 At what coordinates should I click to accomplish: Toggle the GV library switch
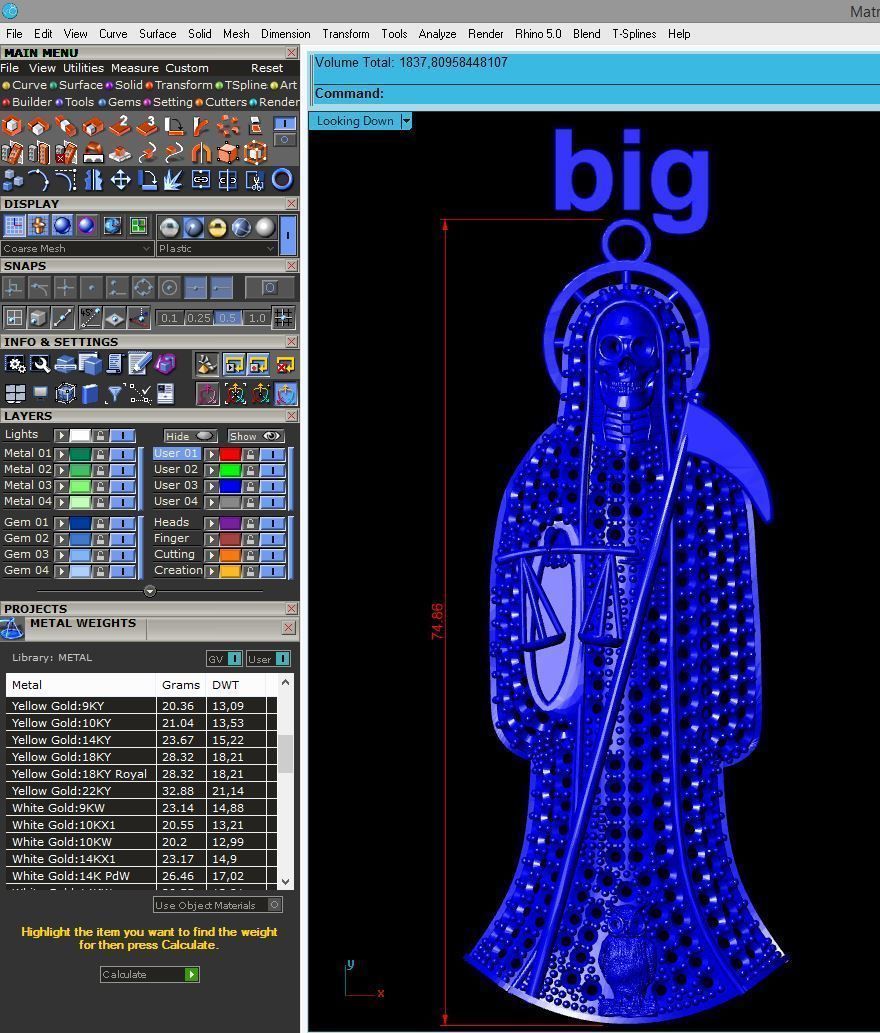coord(234,659)
